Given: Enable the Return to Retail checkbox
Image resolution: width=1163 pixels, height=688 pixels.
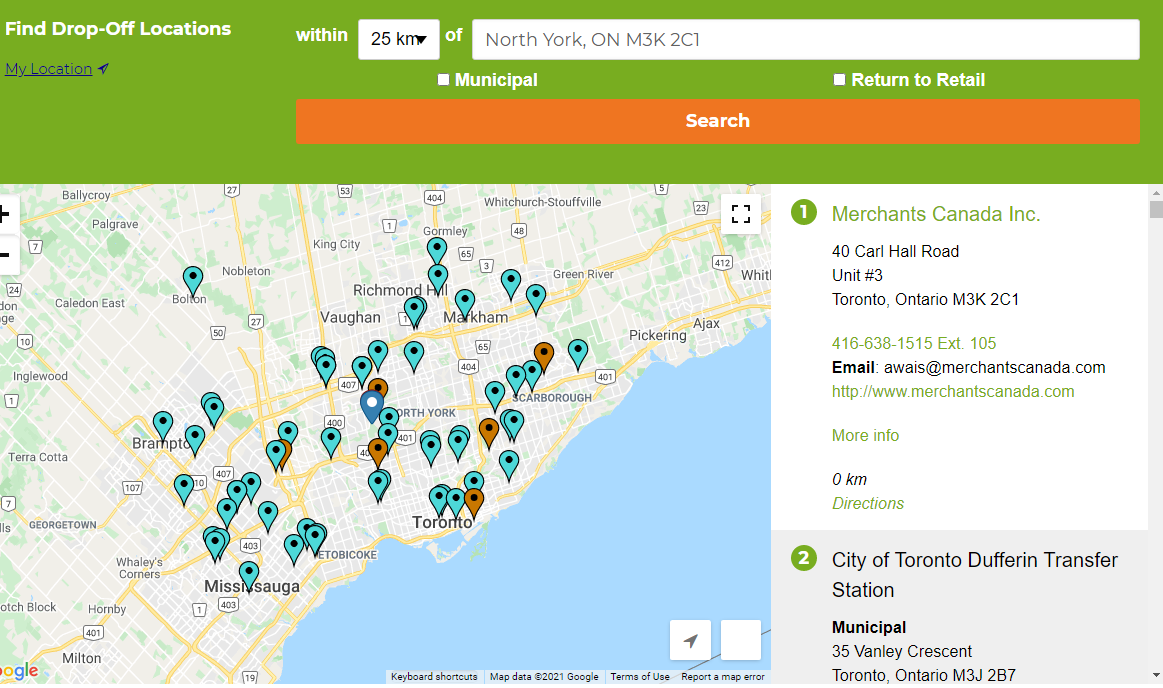Looking at the screenshot, I should 840,79.
